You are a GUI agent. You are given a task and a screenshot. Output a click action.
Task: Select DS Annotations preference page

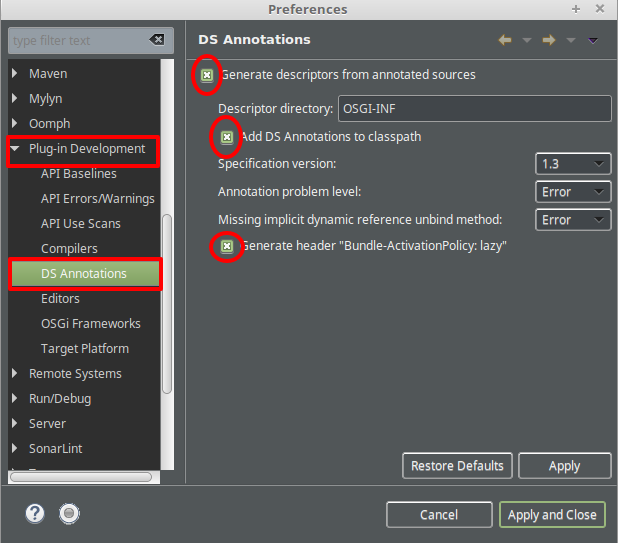(x=85, y=274)
